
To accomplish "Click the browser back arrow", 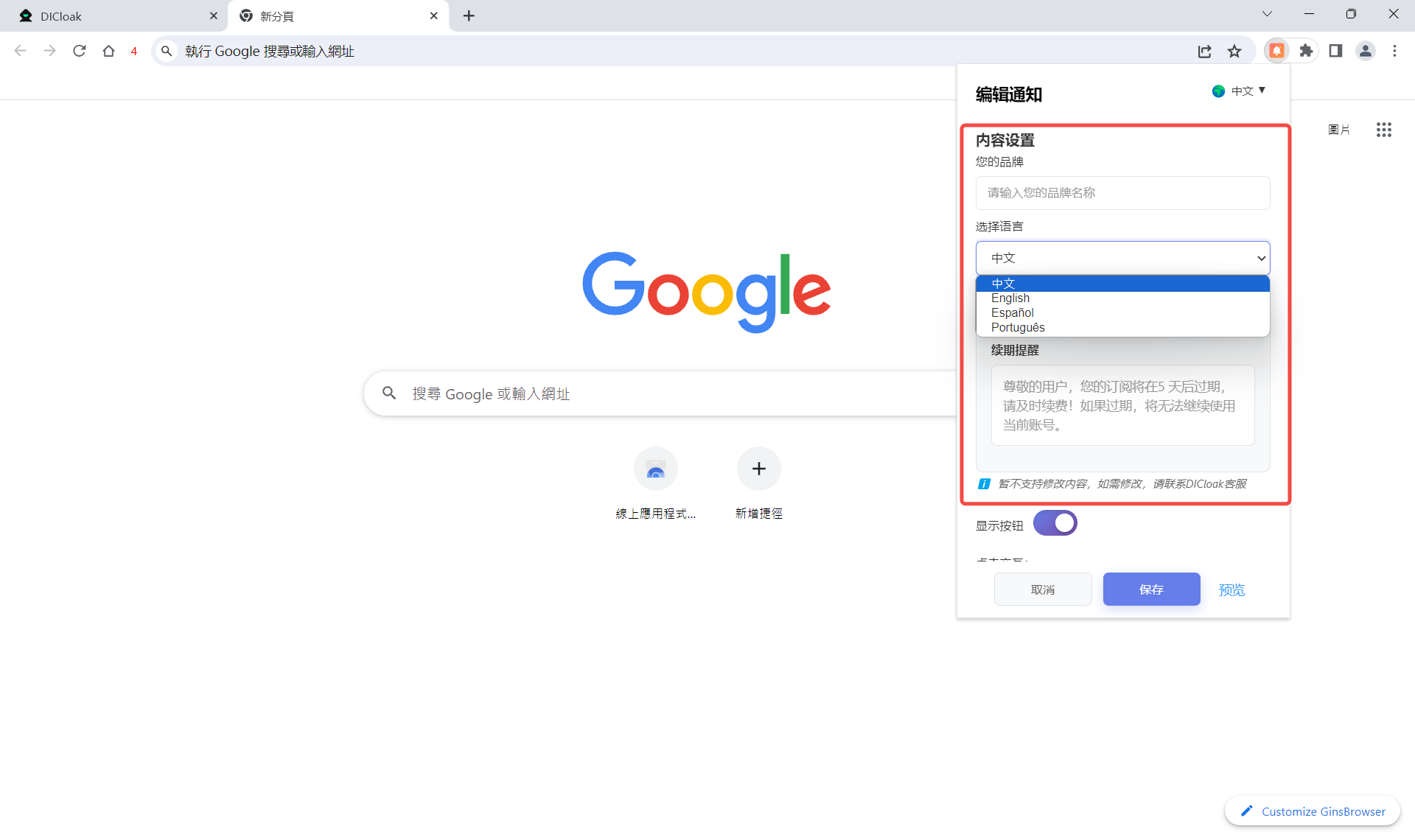I will [x=20, y=51].
